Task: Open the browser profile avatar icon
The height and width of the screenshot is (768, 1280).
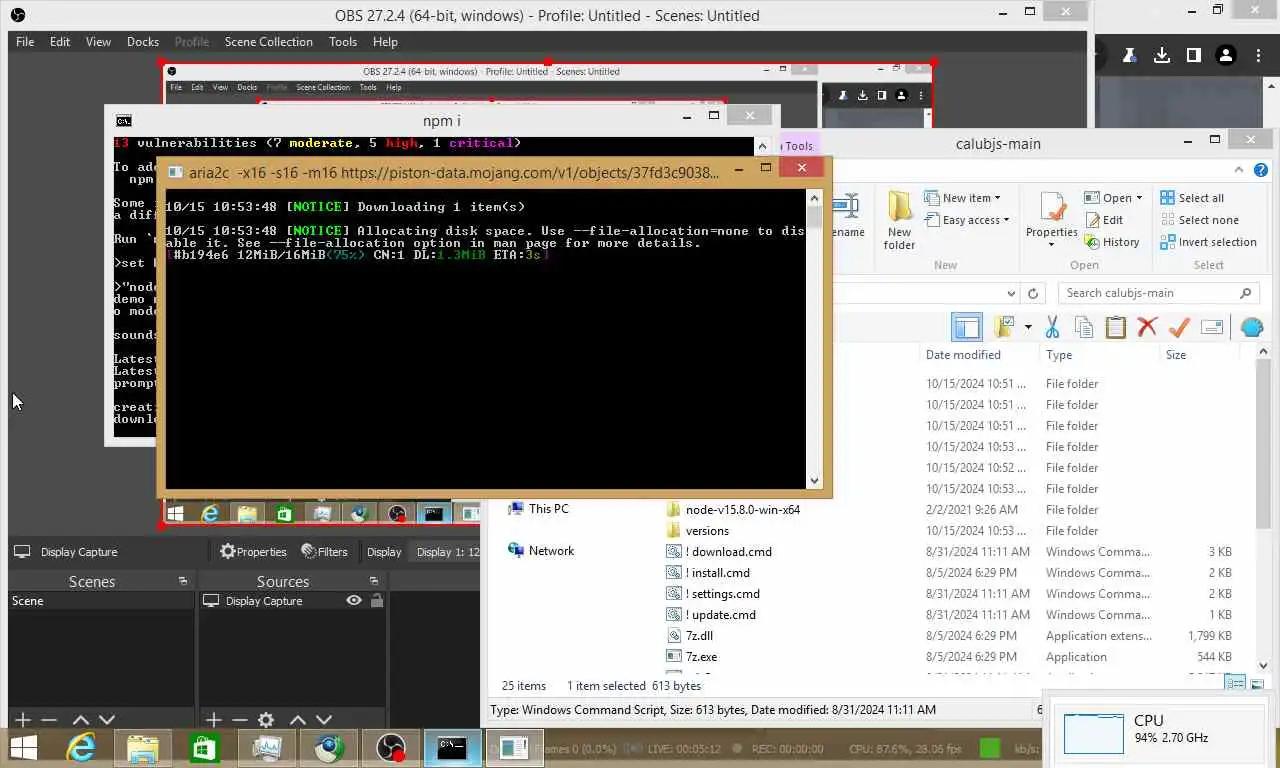Action: 1226,56
